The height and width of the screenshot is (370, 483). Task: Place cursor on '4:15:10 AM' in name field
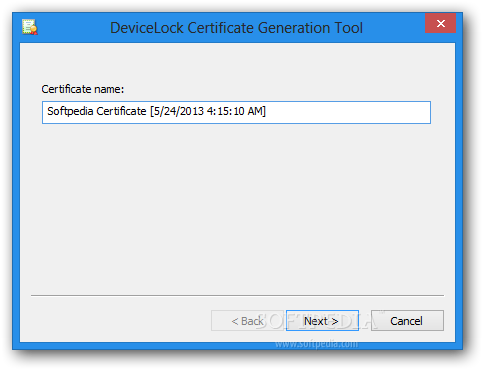point(235,111)
